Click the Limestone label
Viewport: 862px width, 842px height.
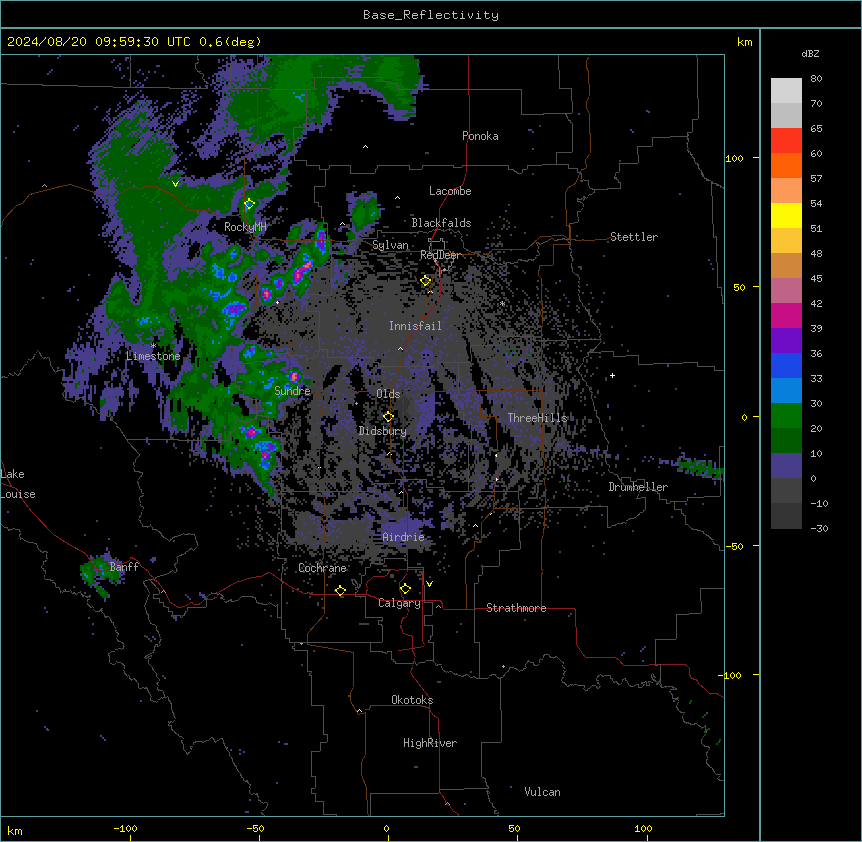(153, 356)
